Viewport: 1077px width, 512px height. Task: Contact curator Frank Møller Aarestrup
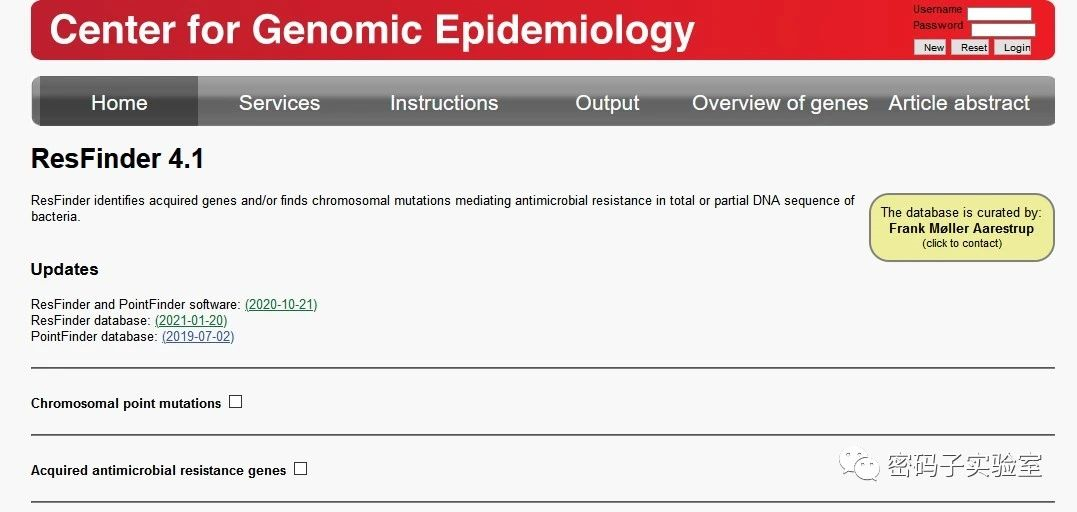tap(961, 228)
